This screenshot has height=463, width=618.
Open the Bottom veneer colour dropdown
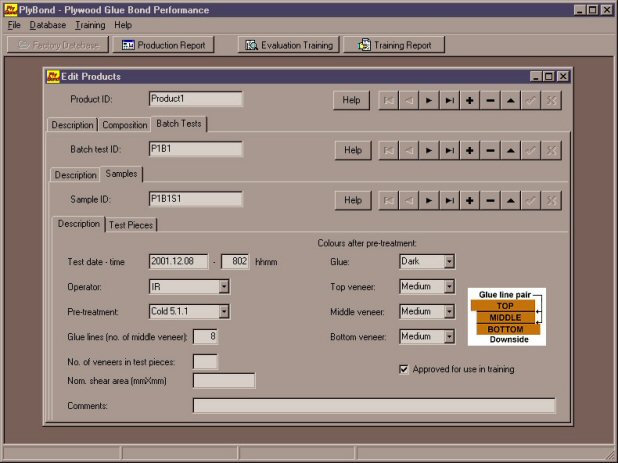point(449,337)
